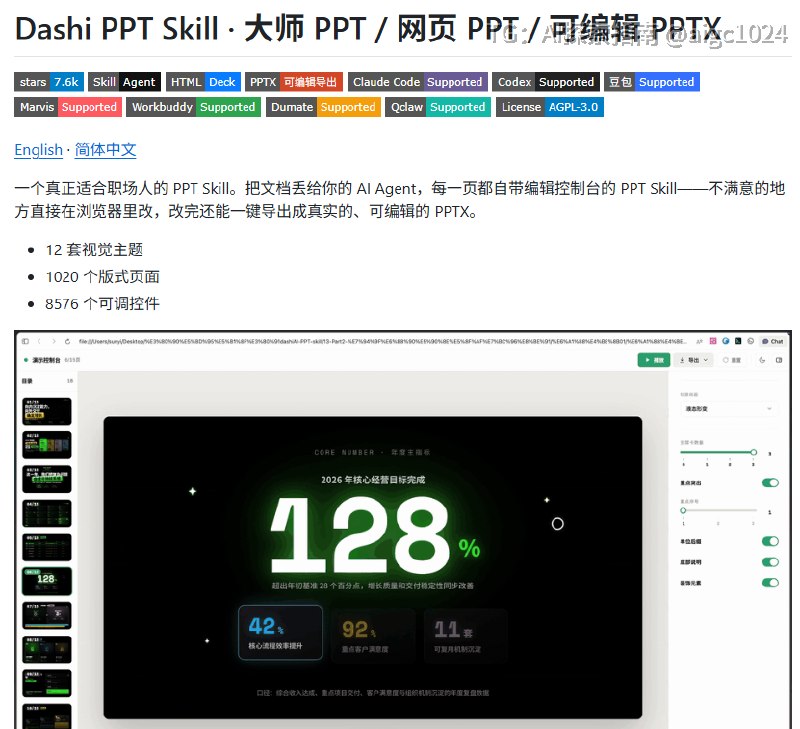
Task: Click the dark square extension icon
Action: 738,341
